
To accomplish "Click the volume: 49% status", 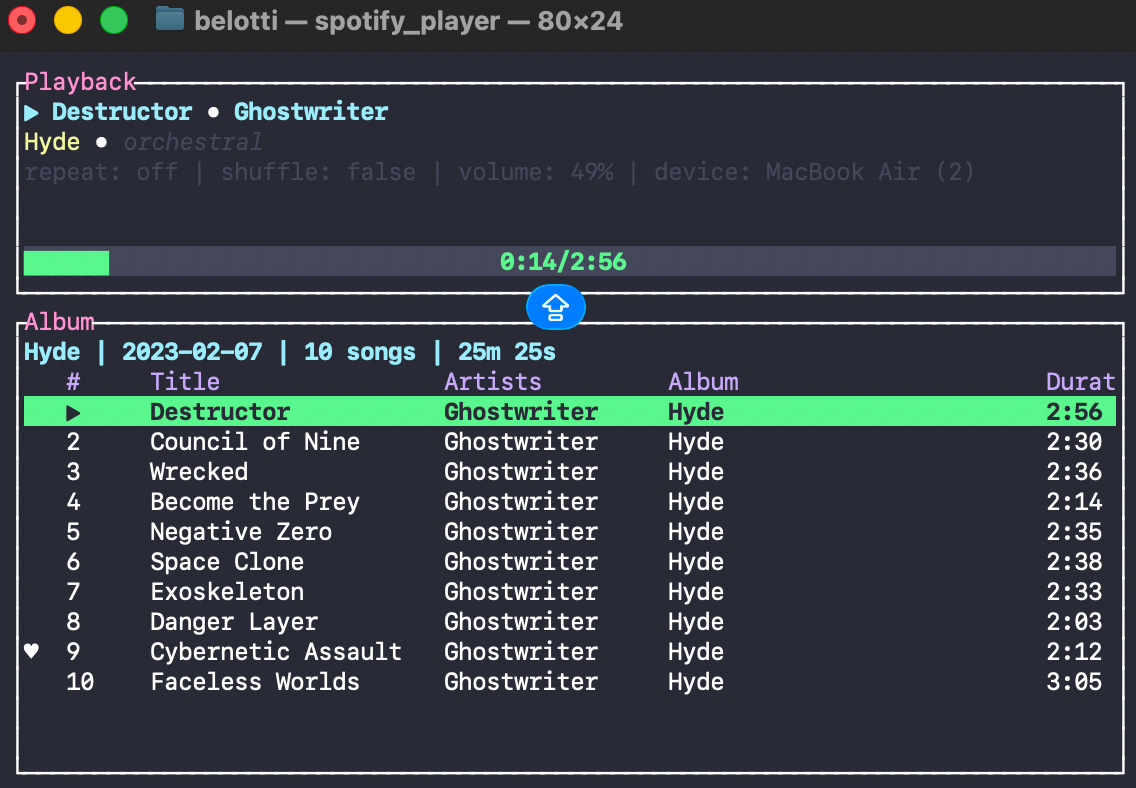I will (x=535, y=172).
